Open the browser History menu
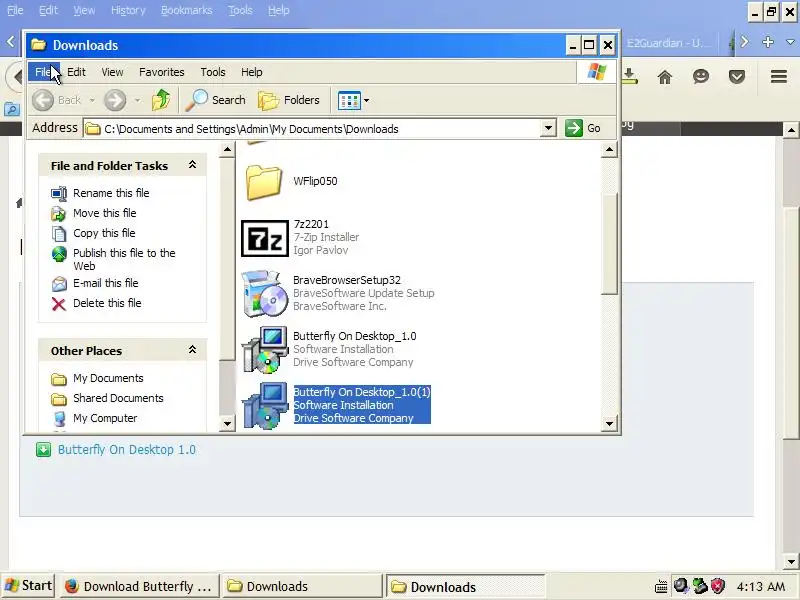800x600 pixels. coord(128,10)
